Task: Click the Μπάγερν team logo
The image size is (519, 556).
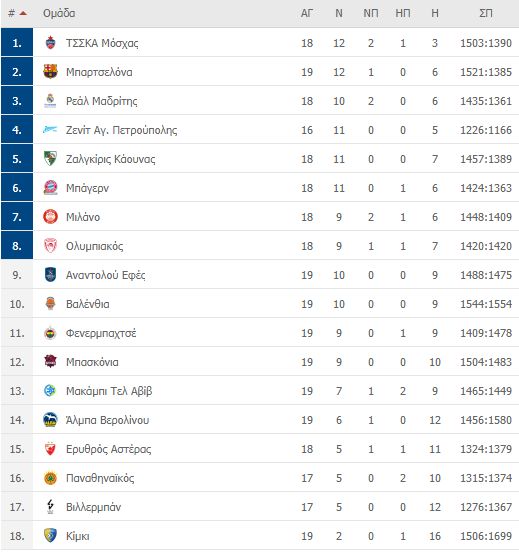Action: pyautogui.click(x=50, y=188)
